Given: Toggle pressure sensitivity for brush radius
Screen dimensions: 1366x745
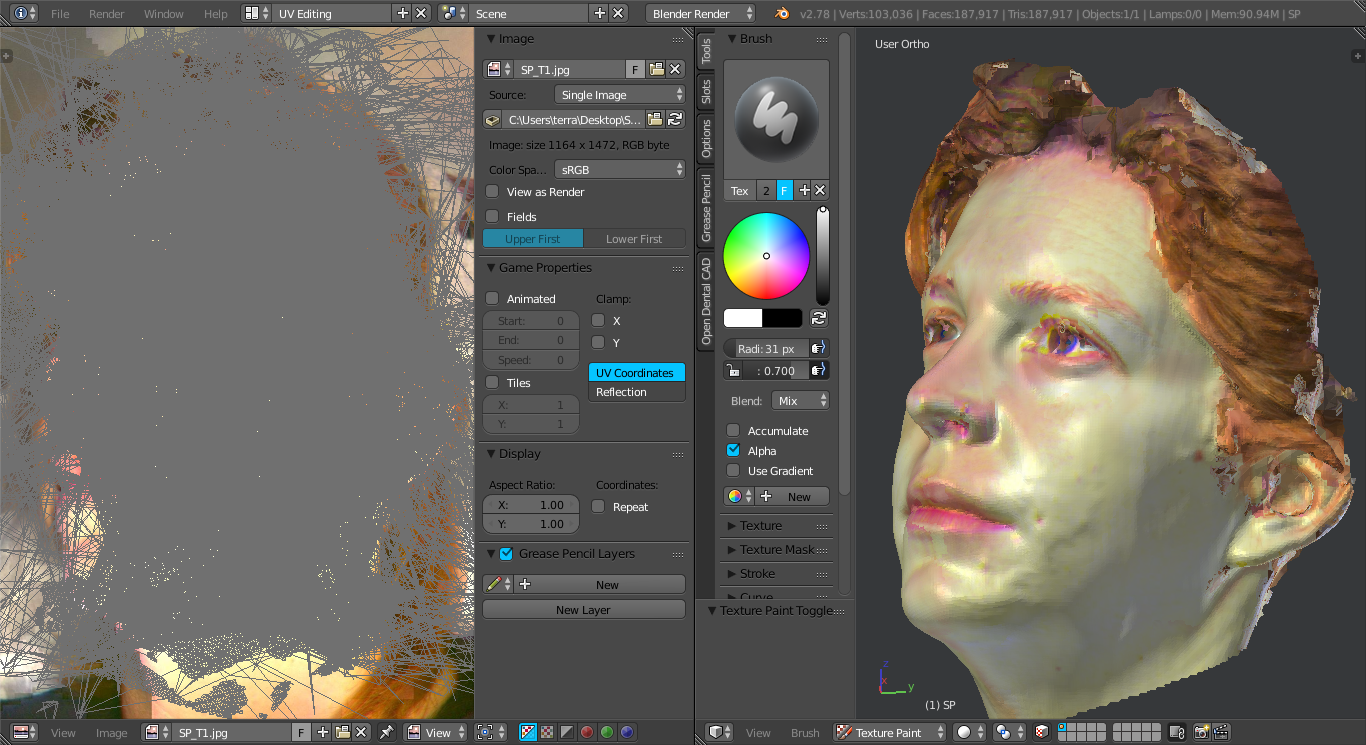Looking at the screenshot, I should [x=819, y=348].
